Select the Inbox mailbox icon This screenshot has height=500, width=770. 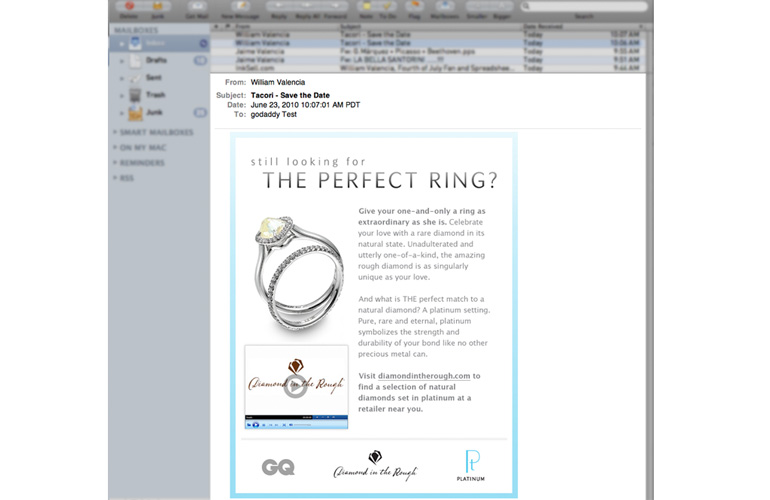click(135, 43)
